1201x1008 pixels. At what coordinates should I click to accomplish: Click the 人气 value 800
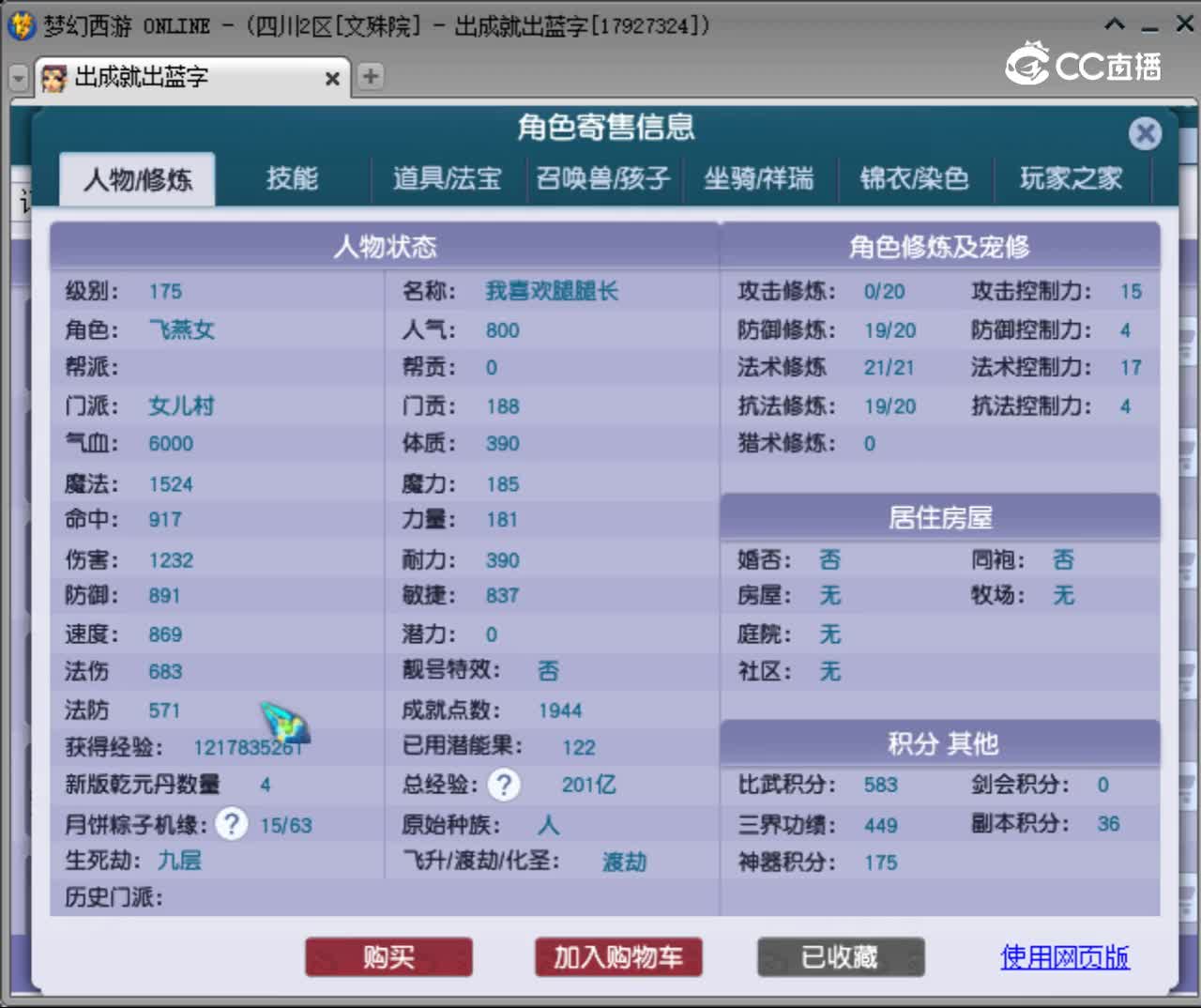(502, 330)
